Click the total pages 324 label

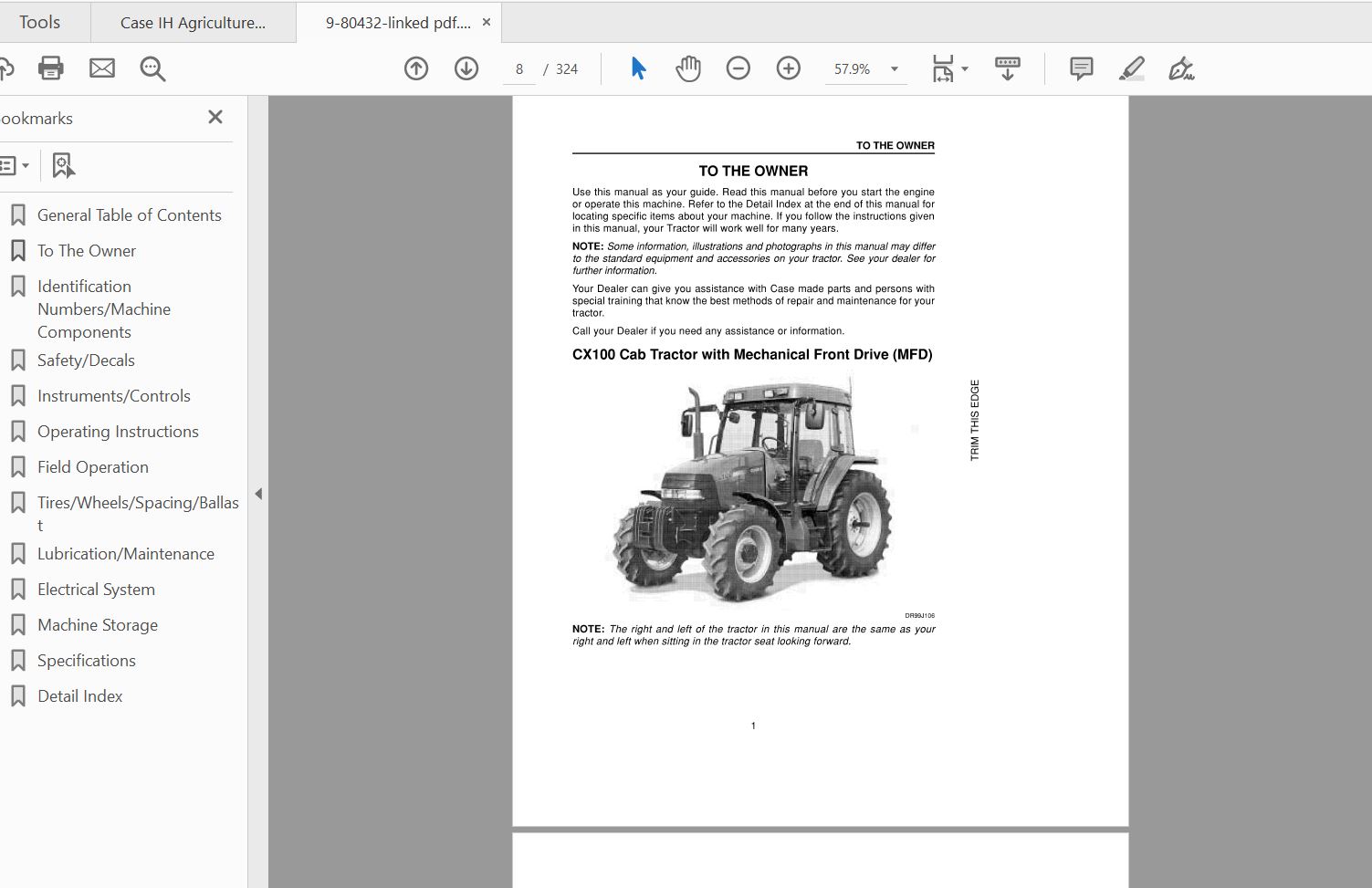click(567, 69)
